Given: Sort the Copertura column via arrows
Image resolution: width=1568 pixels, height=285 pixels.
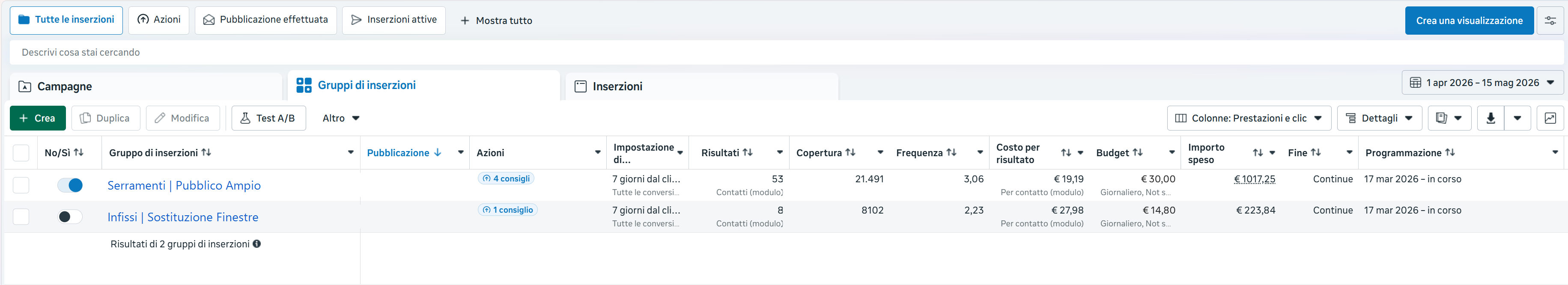Looking at the screenshot, I should [x=850, y=152].
